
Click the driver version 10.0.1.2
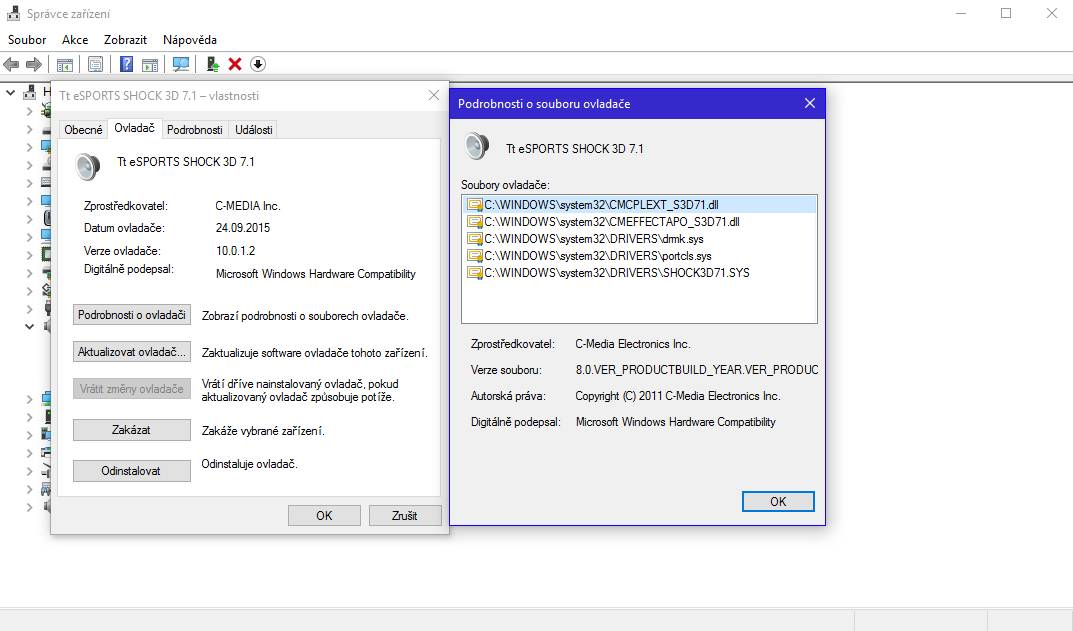click(235, 251)
